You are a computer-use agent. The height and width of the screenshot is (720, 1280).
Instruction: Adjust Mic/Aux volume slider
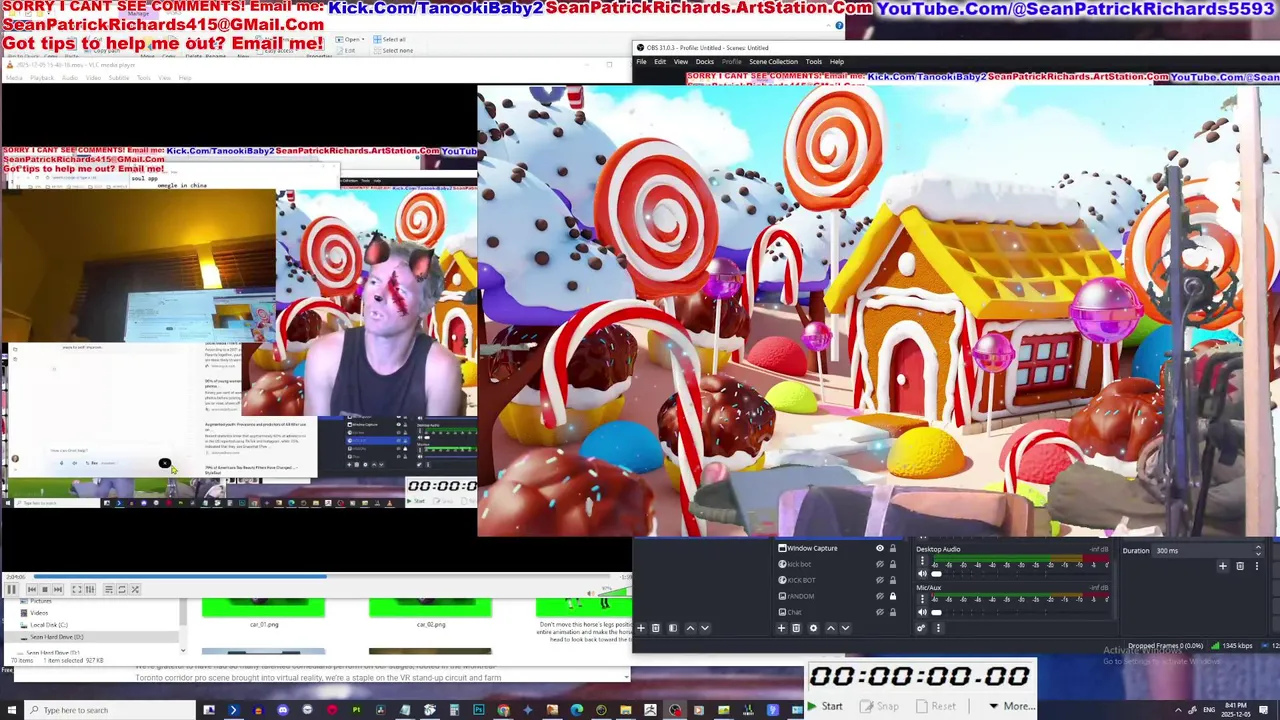coord(1022,612)
